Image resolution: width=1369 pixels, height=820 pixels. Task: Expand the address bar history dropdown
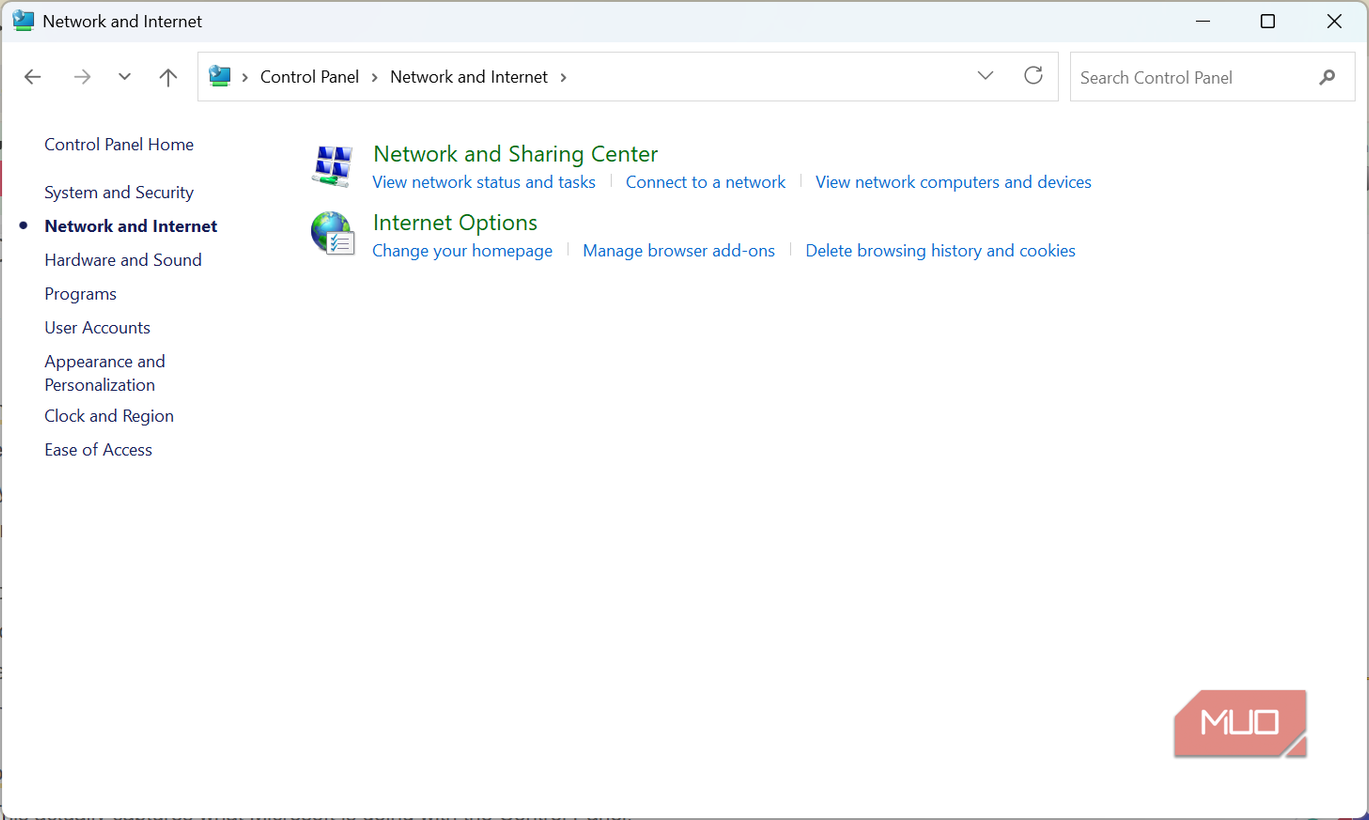coord(985,76)
